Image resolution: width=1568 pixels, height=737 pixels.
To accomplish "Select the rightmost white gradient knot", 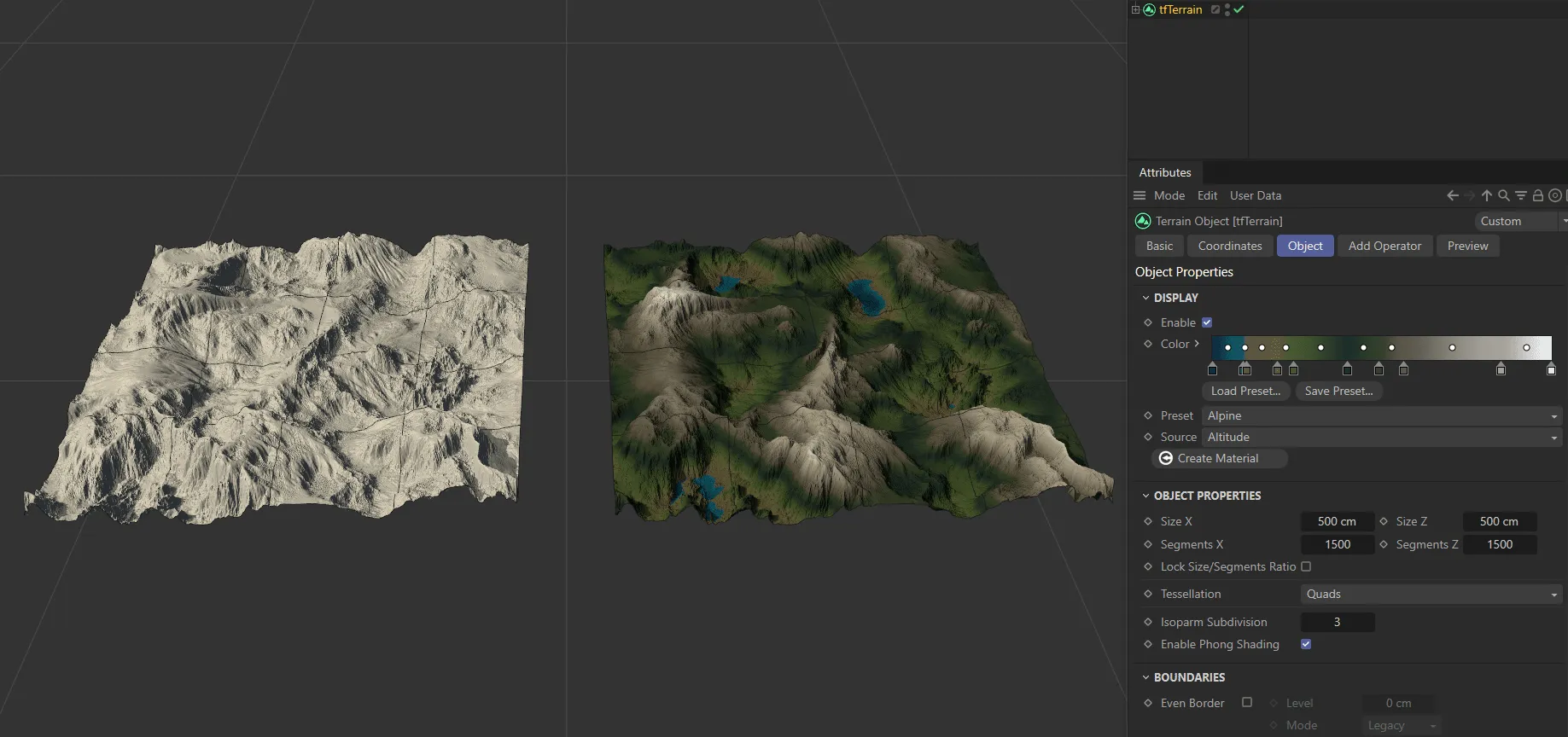I will 1552,369.
